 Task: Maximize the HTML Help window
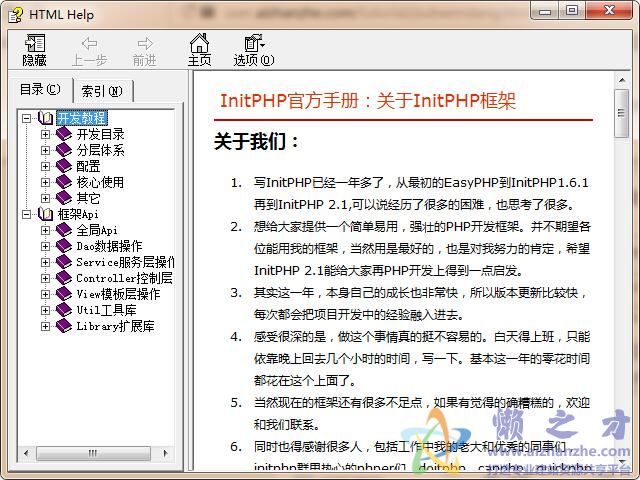(x=572, y=11)
